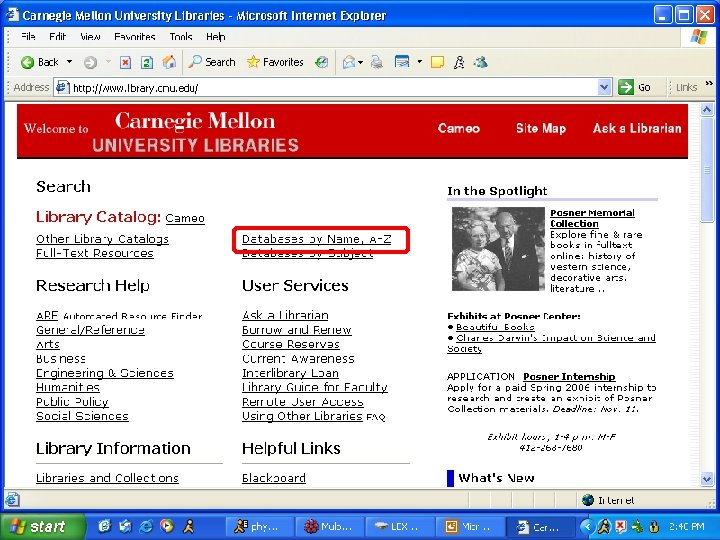This screenshot has height=540, width=720.
Task: Click the History clock icon
Action: coord(321,62)
